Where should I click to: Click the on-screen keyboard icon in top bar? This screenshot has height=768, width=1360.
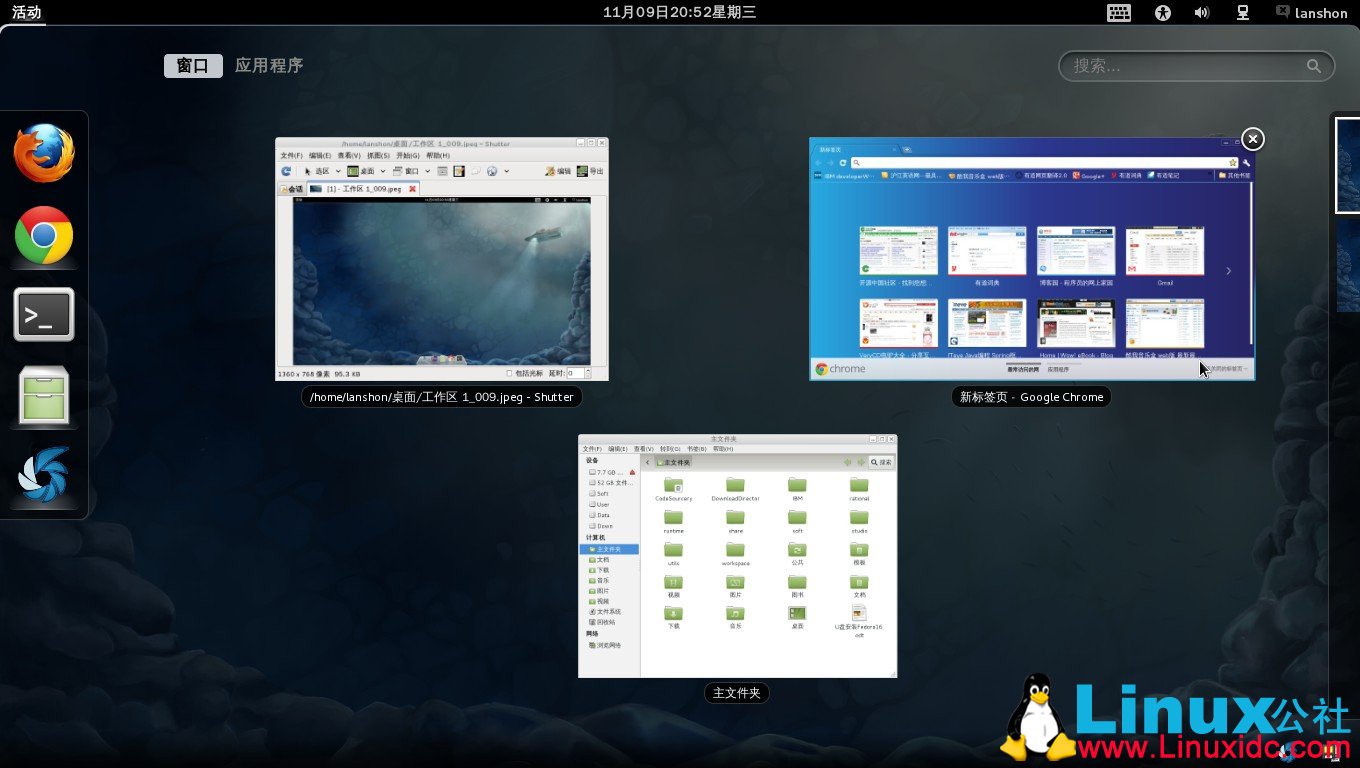coord(1119,13)
